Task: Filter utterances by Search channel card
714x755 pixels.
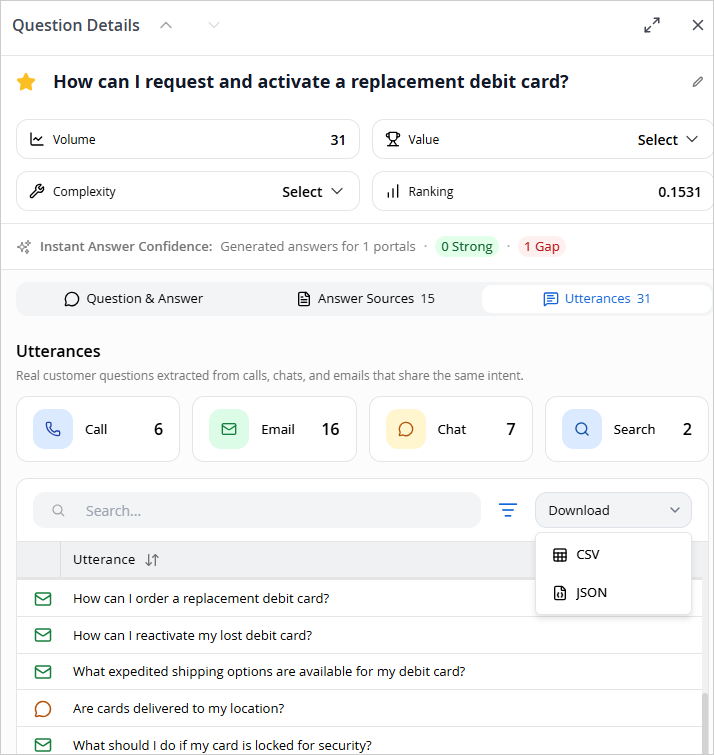Action: point(627,429)
